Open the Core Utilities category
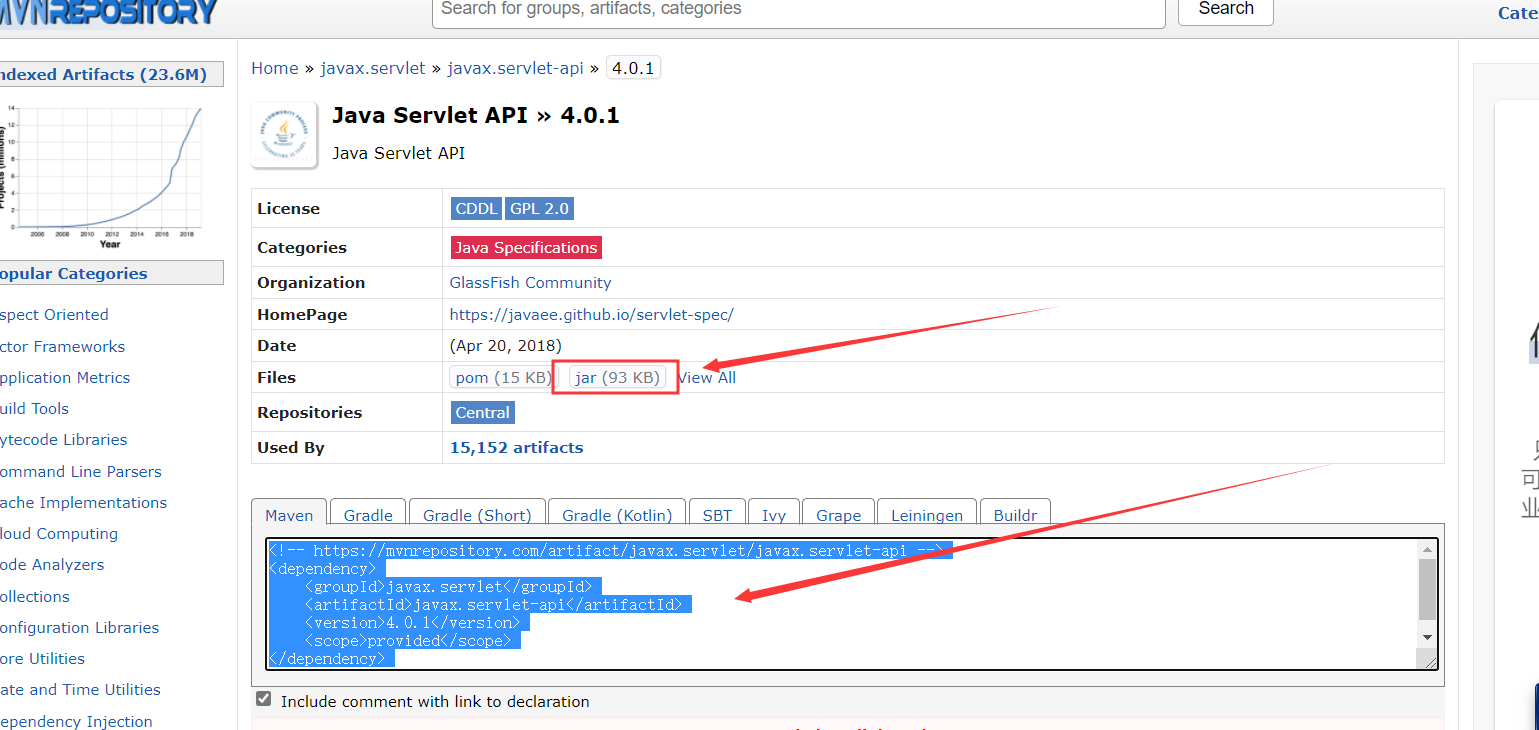Viewport: 1539px width, 730px height. 42,658
